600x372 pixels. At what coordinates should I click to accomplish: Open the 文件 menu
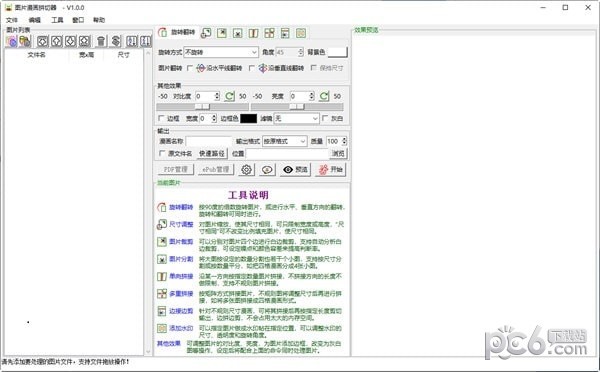pyautogui.click(x=12, y=20)
